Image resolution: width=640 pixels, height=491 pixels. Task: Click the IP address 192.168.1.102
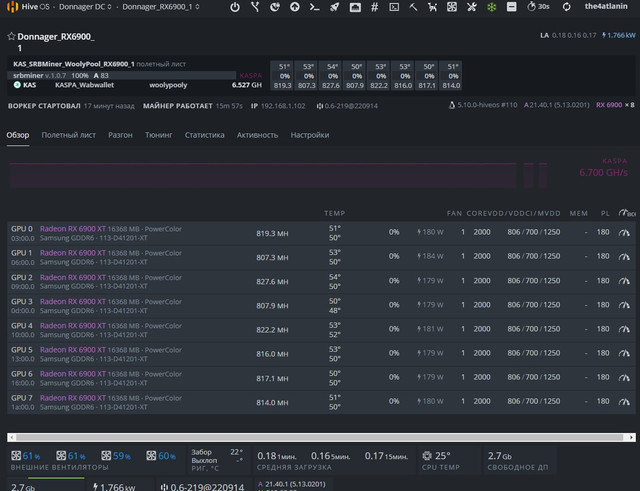pyautogui.click(x=283, y=106)
